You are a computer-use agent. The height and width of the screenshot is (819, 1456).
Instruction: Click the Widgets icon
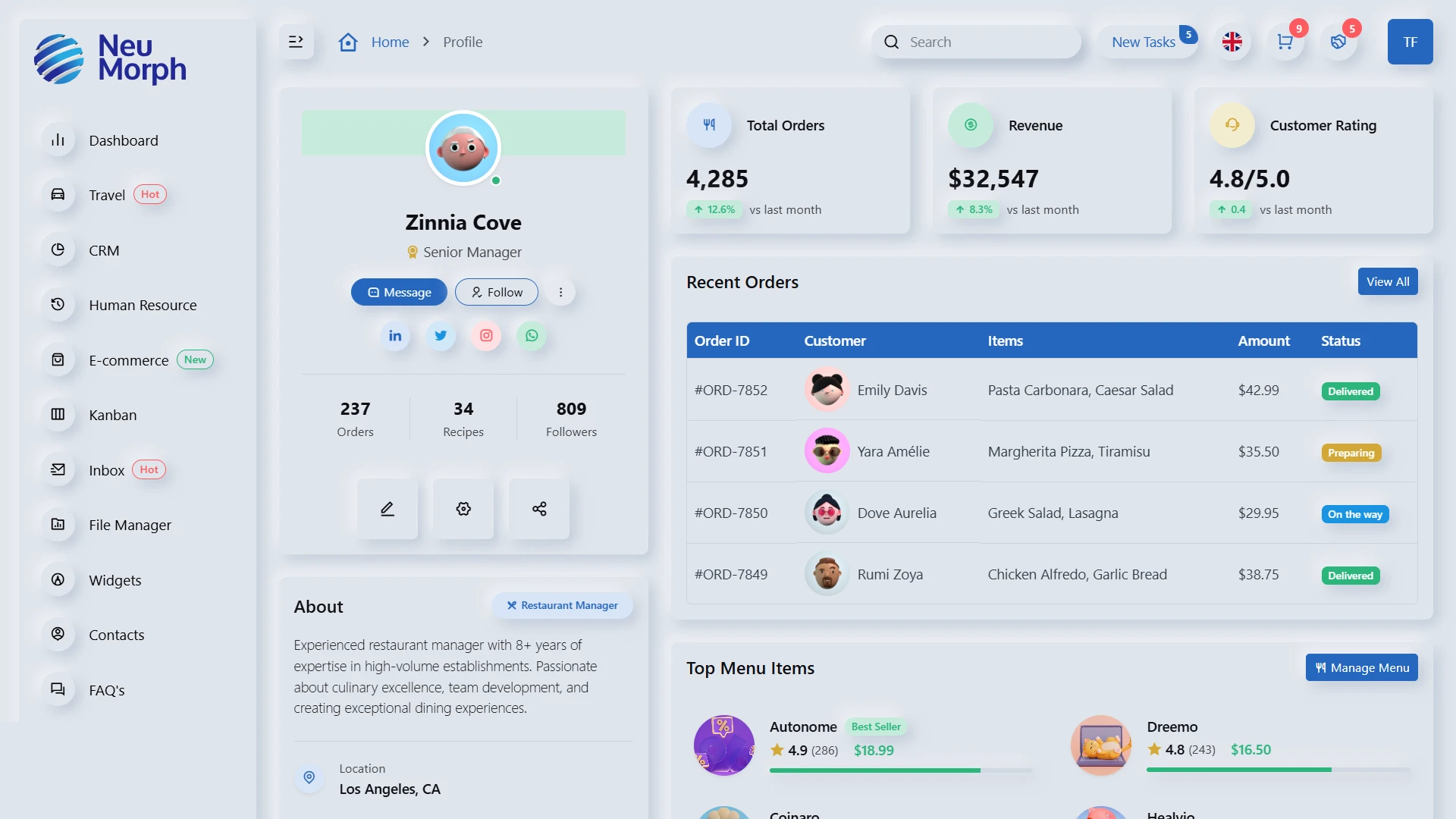(x=58, y=580)
